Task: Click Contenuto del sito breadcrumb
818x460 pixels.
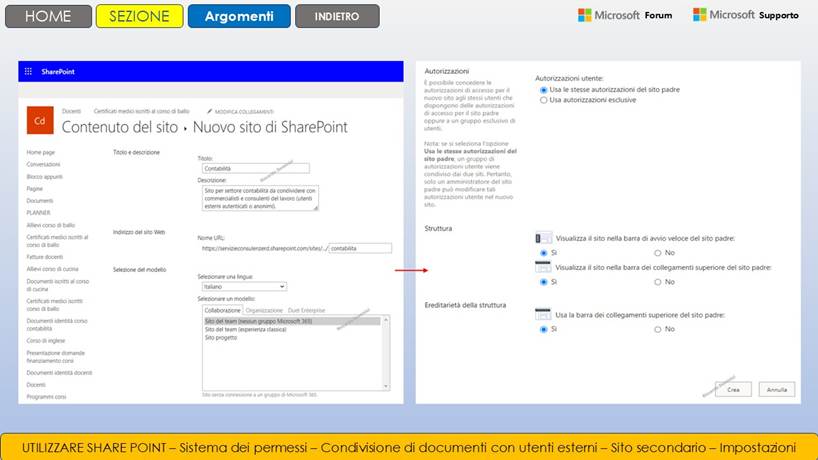Action: pyautogui.click(x=119, y=127)
